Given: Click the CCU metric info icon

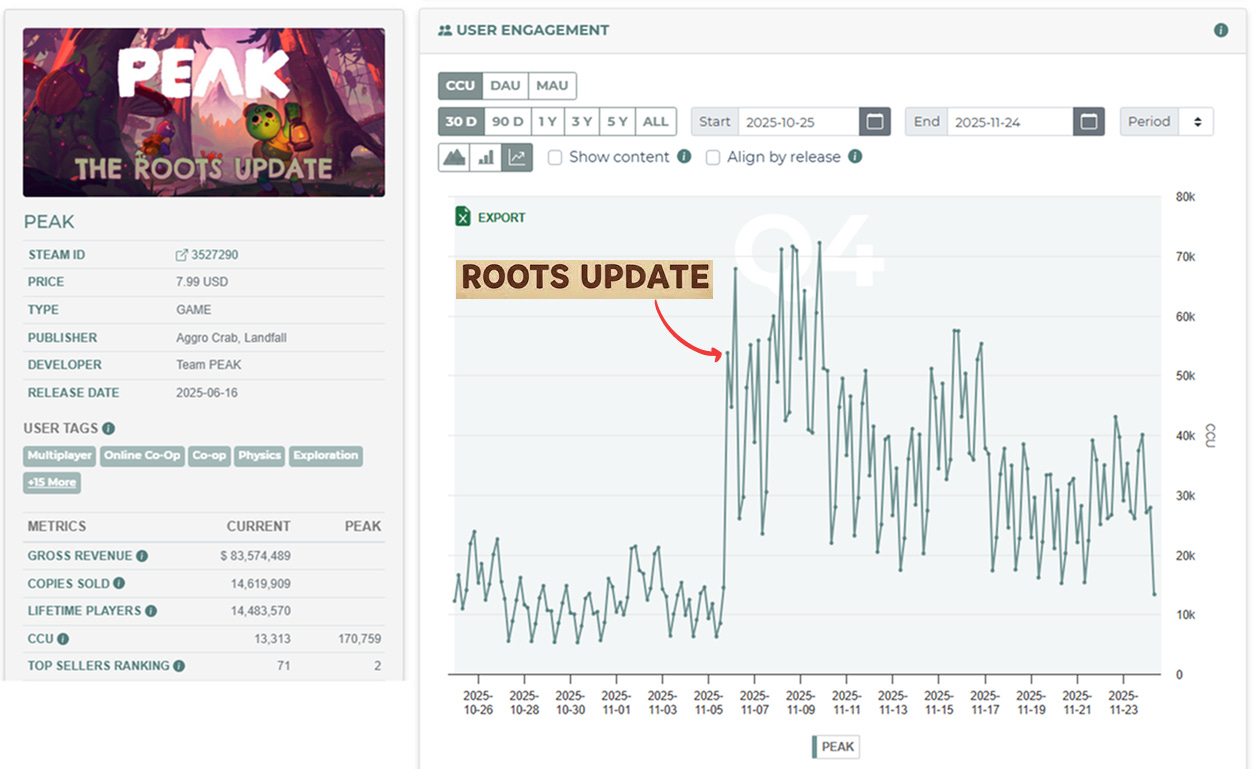Looking at the screenshot, I should (63, 638).
